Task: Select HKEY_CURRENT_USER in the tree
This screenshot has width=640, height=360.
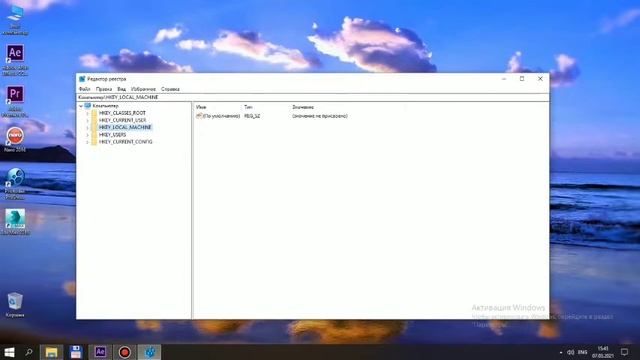Action: (122, 120)
